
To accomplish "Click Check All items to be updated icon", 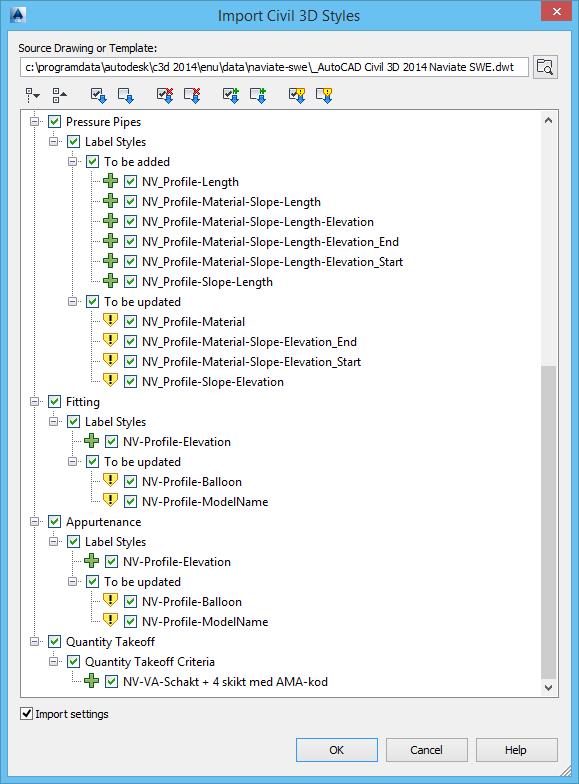I will point(296,95).
